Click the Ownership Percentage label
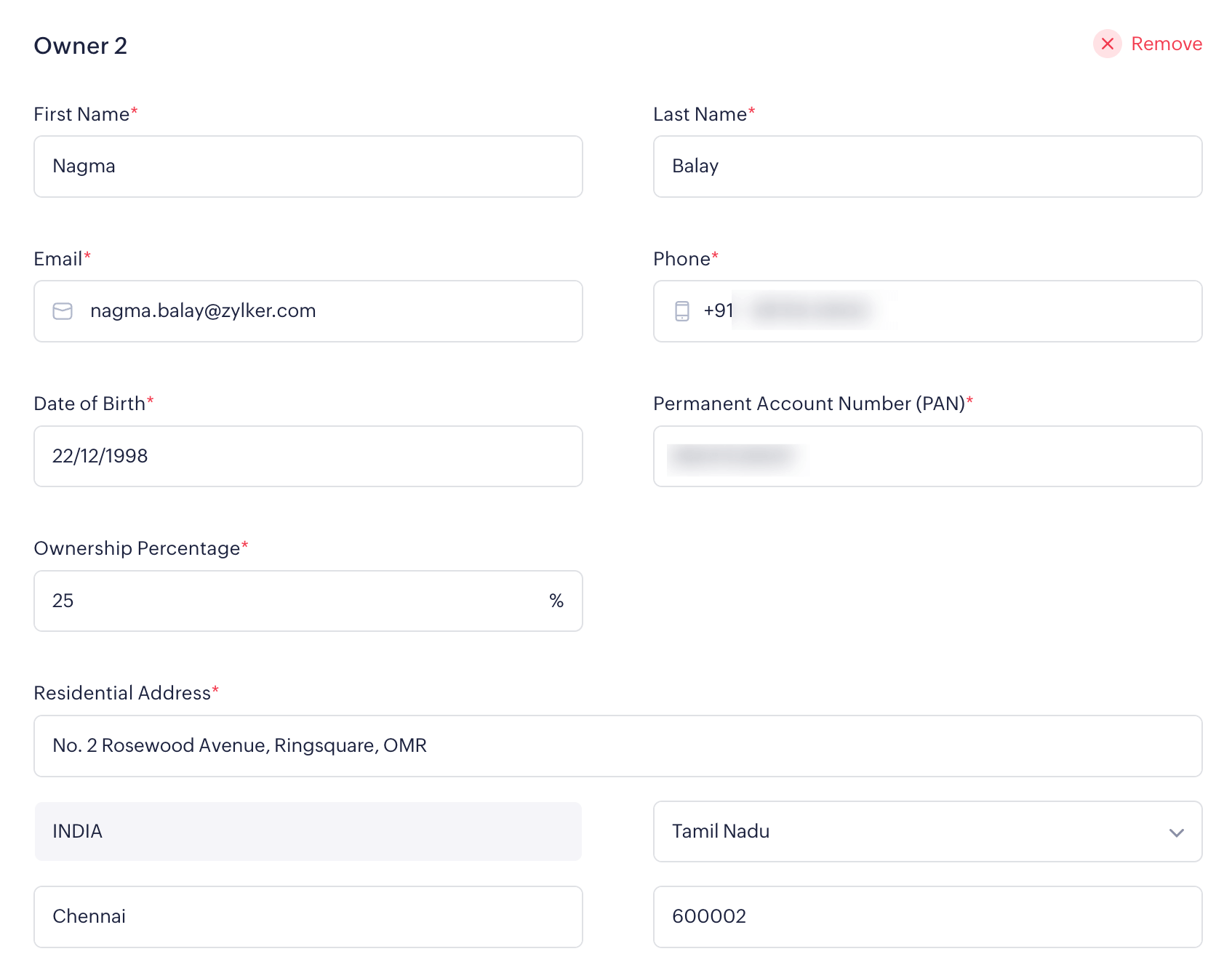The width and height of the screenshot is (1232, 970). click(x=137, y=548)
